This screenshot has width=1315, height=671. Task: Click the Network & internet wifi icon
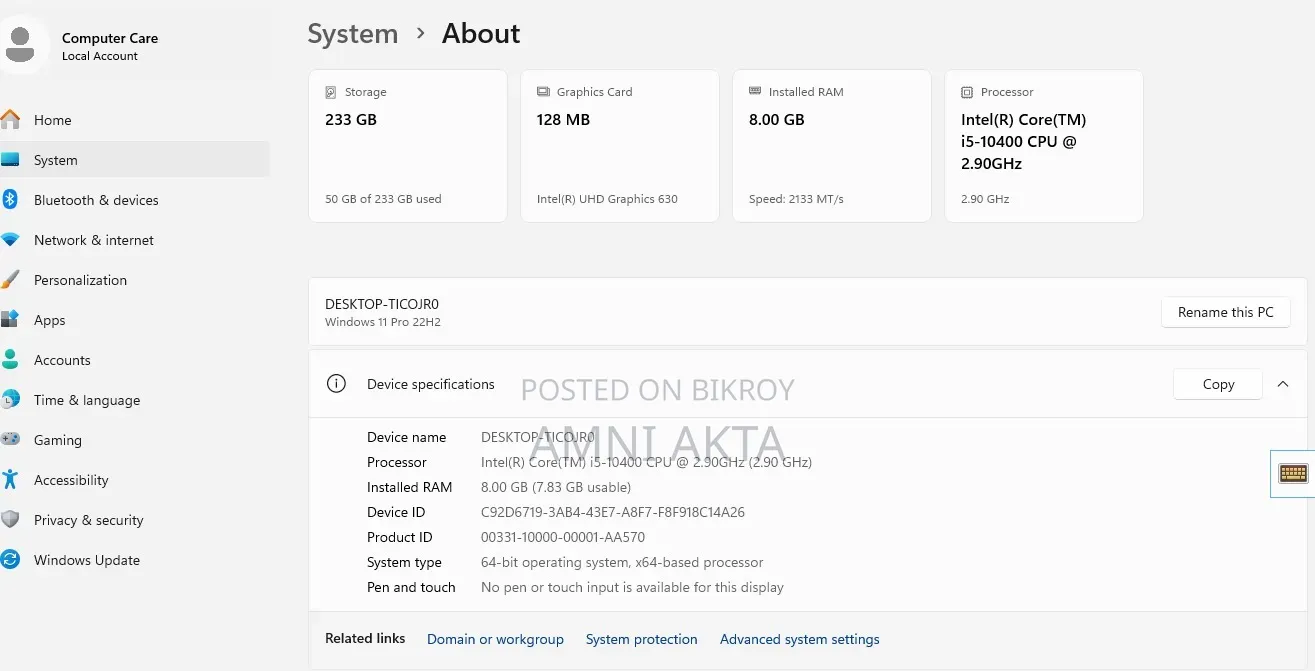[x=10, y=240]
